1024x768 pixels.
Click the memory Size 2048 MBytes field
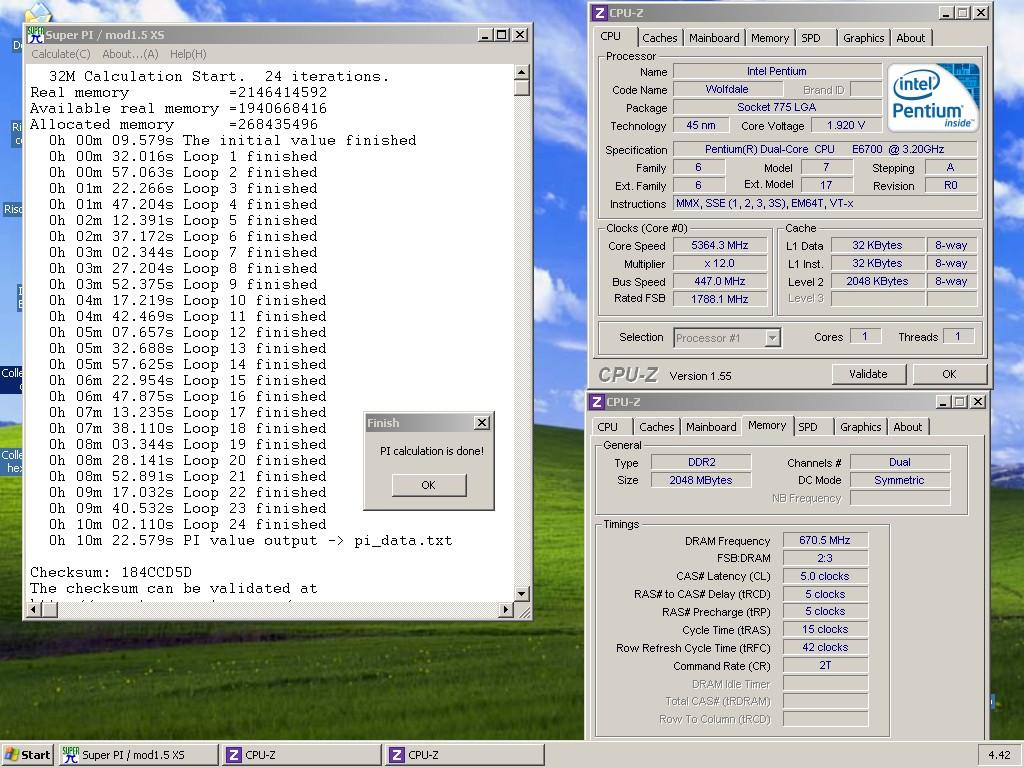(x=701, y=480)
